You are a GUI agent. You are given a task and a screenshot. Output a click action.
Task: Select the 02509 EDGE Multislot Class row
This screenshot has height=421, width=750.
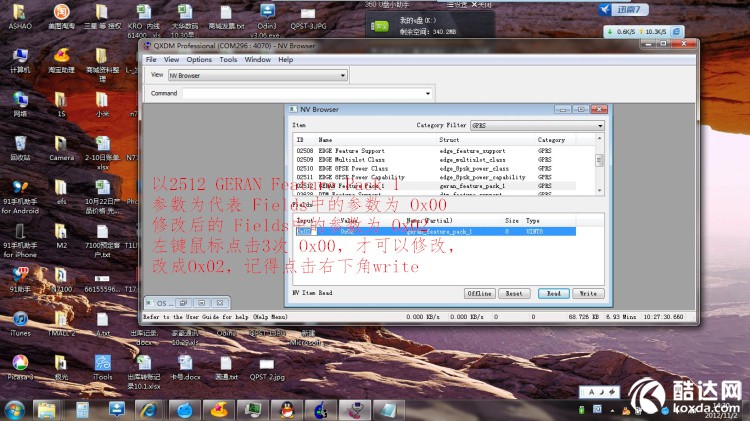coord(434,159)
